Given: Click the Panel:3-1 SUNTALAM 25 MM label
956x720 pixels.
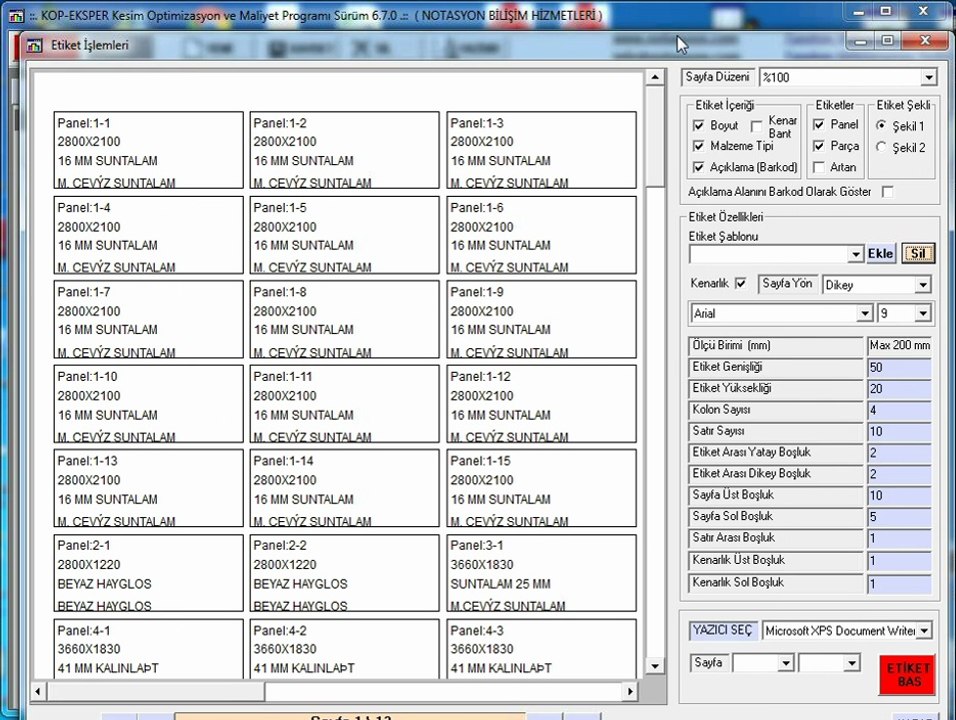Looking at the screenshot, I should pyautogui.click(x=541, y=573).
